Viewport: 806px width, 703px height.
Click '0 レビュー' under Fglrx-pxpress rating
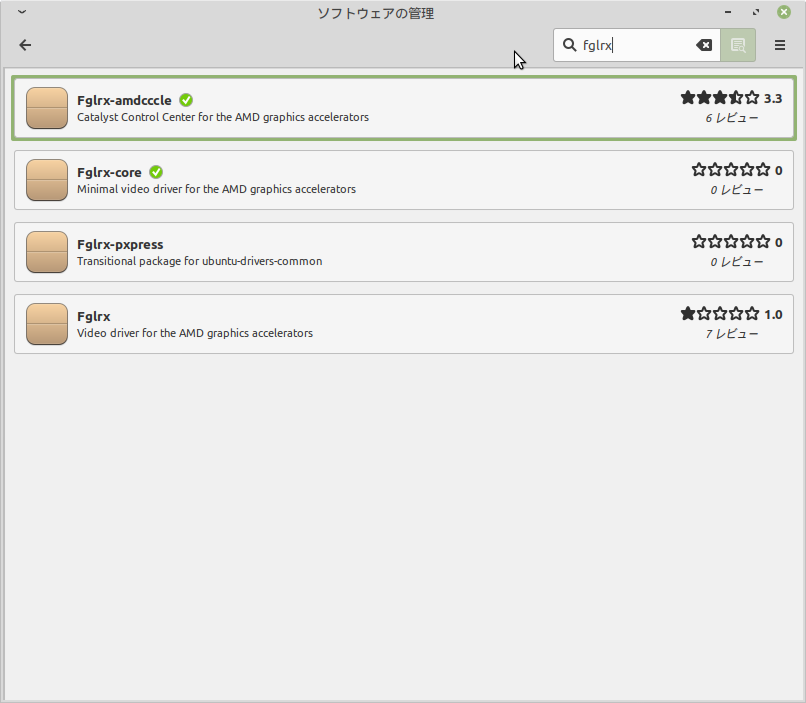[x=737, y=262]
